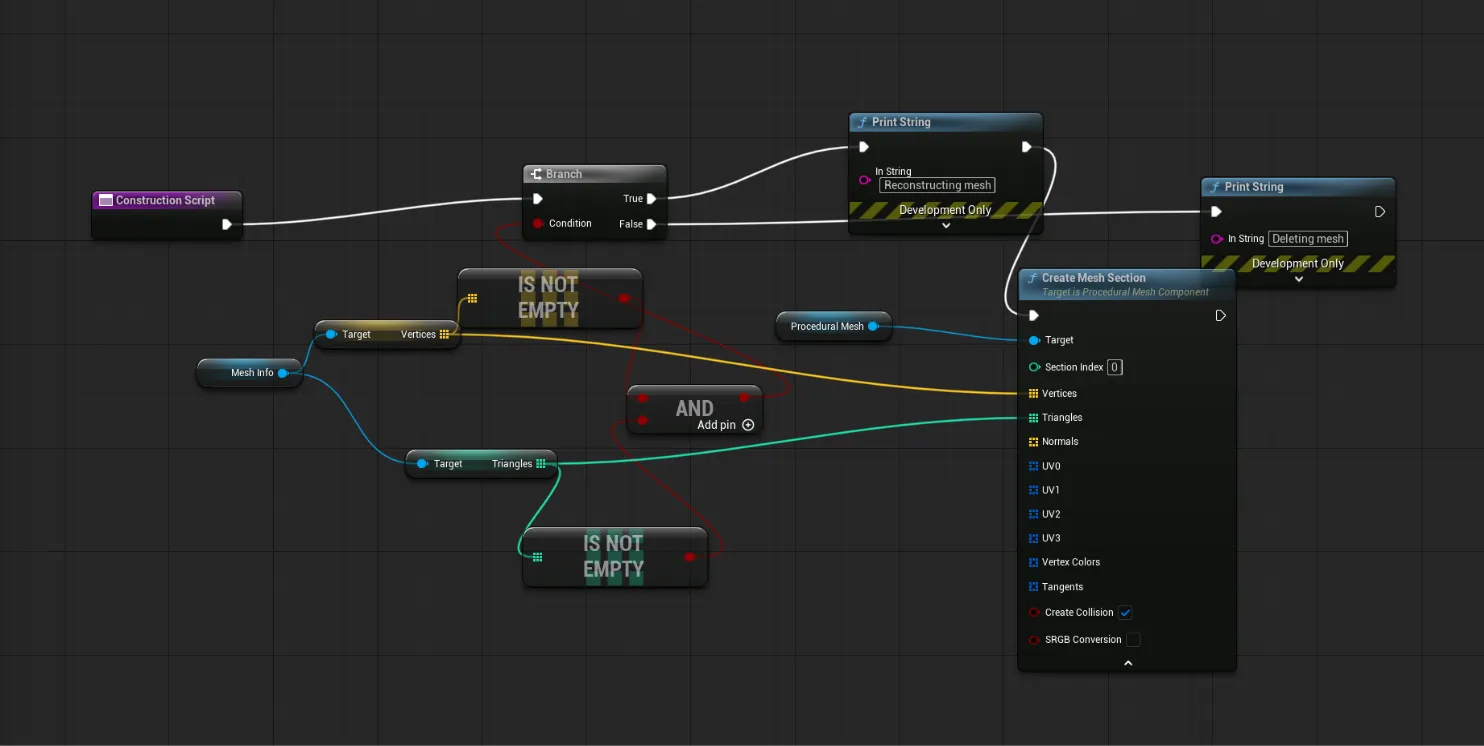Edit the Deleting mesh string field
1484x746 pixels.
click(1308, 239)
